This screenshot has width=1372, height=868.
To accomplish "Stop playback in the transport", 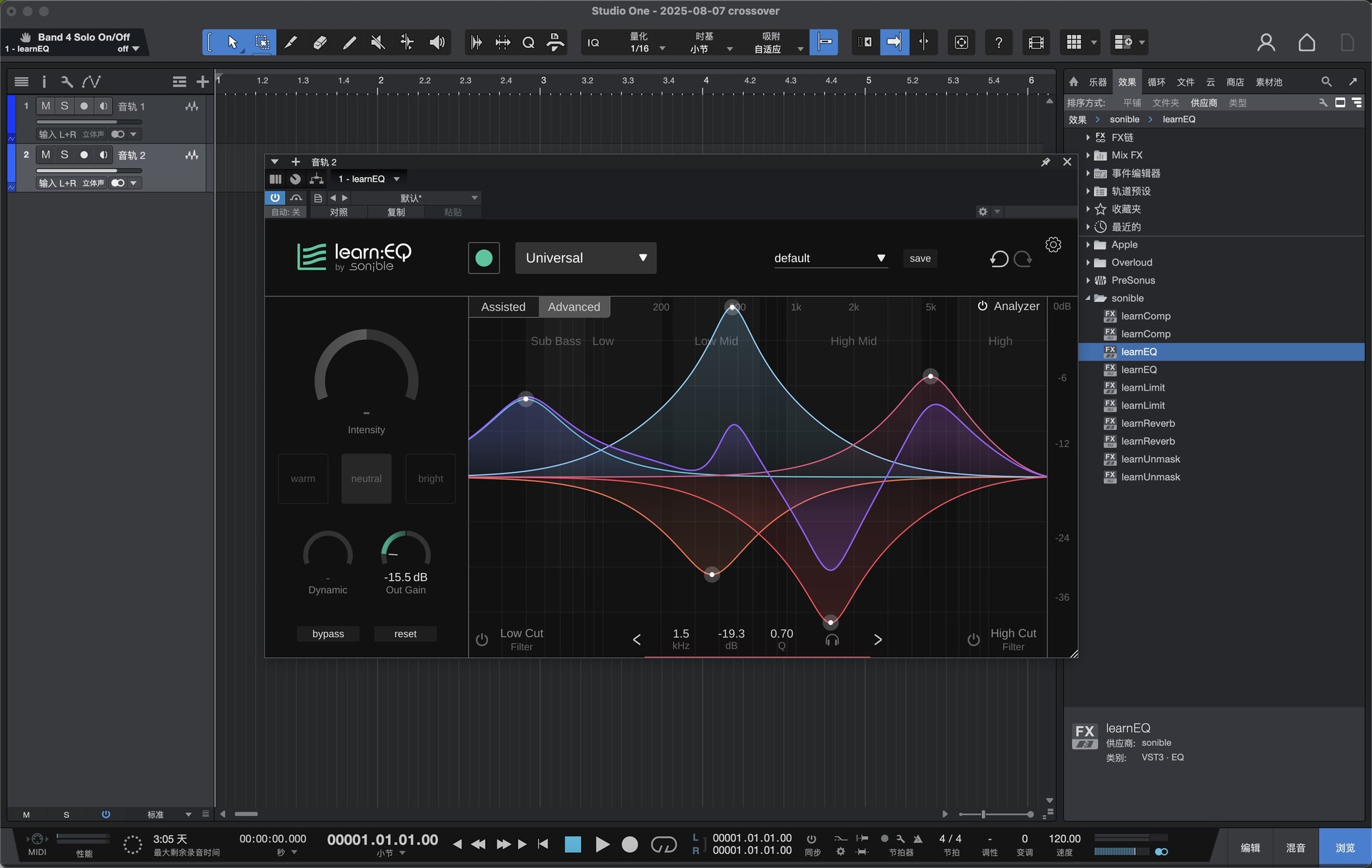I will [x=573, y=844].
